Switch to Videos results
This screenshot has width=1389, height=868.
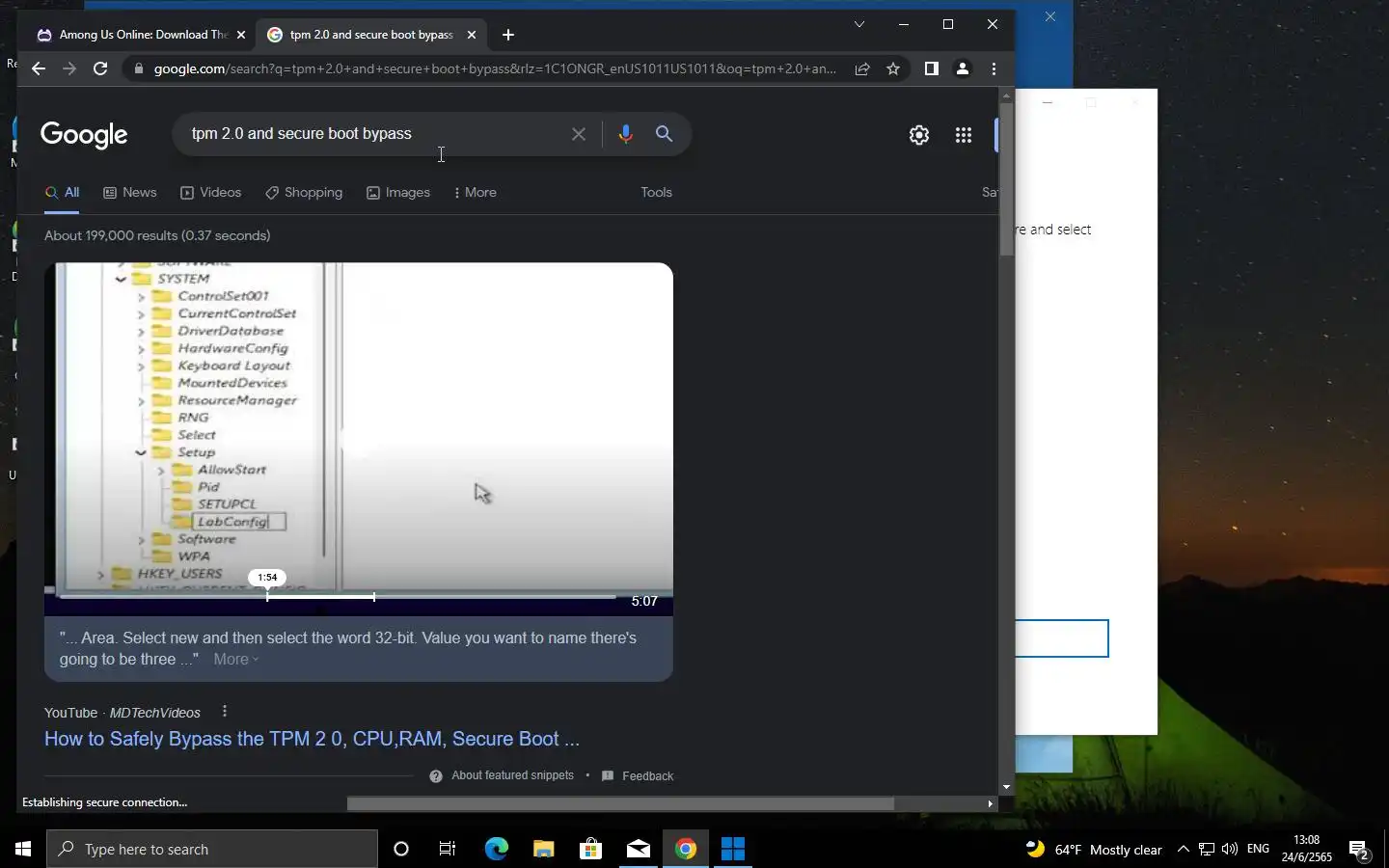[x=211, y=192]
